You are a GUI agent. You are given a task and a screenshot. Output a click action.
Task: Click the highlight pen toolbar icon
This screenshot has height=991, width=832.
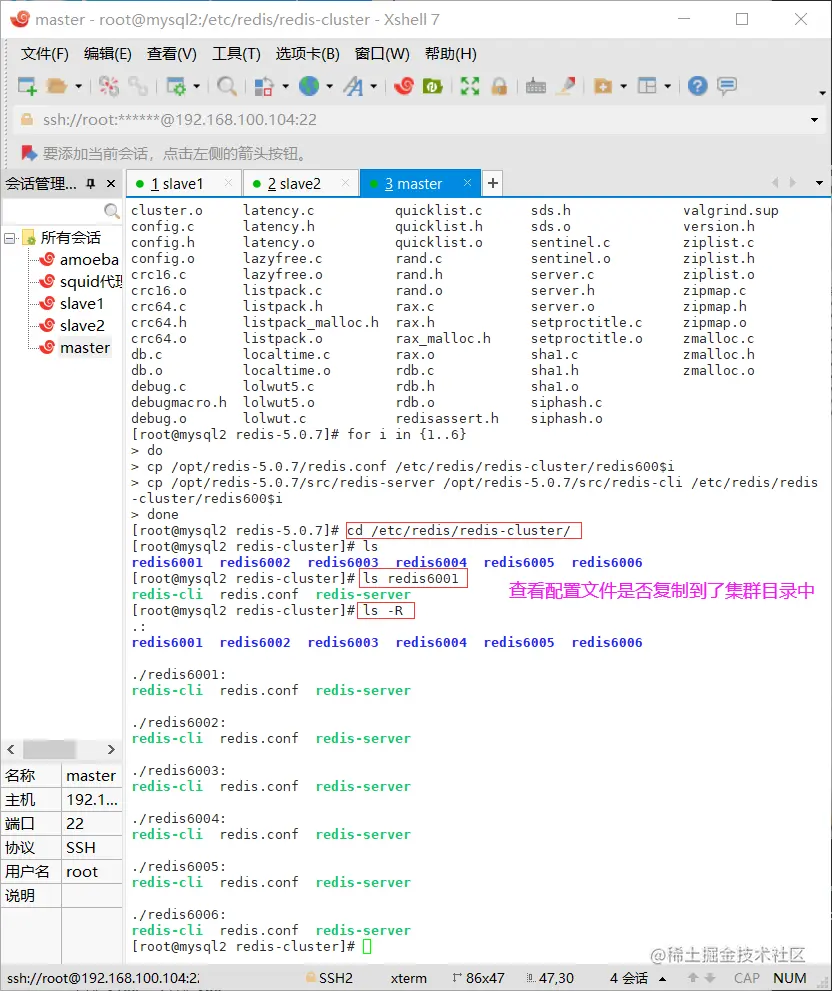[x=565, y=86]
